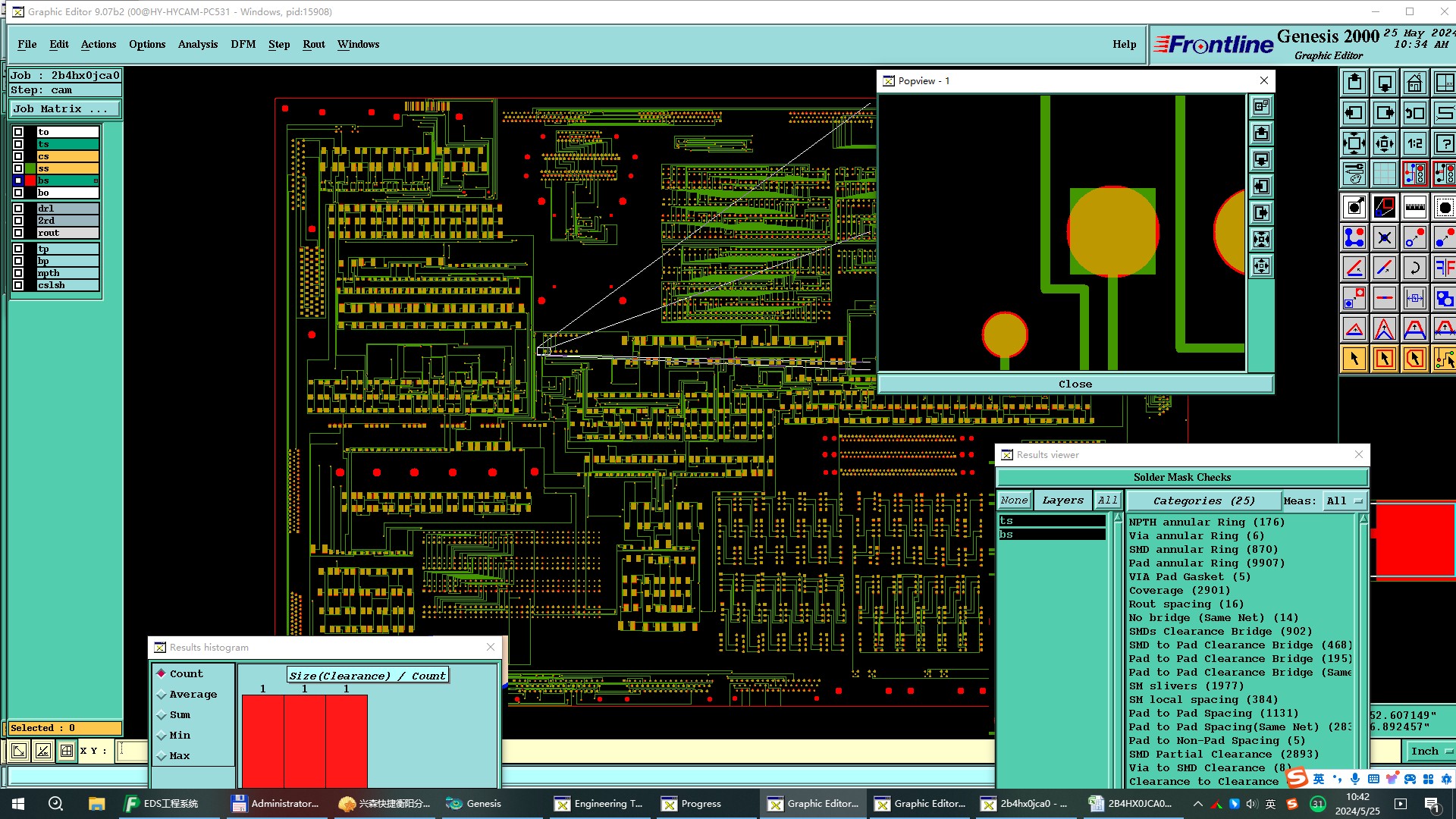
Task: Open the Analysis menu
Action: coord(198,44)
